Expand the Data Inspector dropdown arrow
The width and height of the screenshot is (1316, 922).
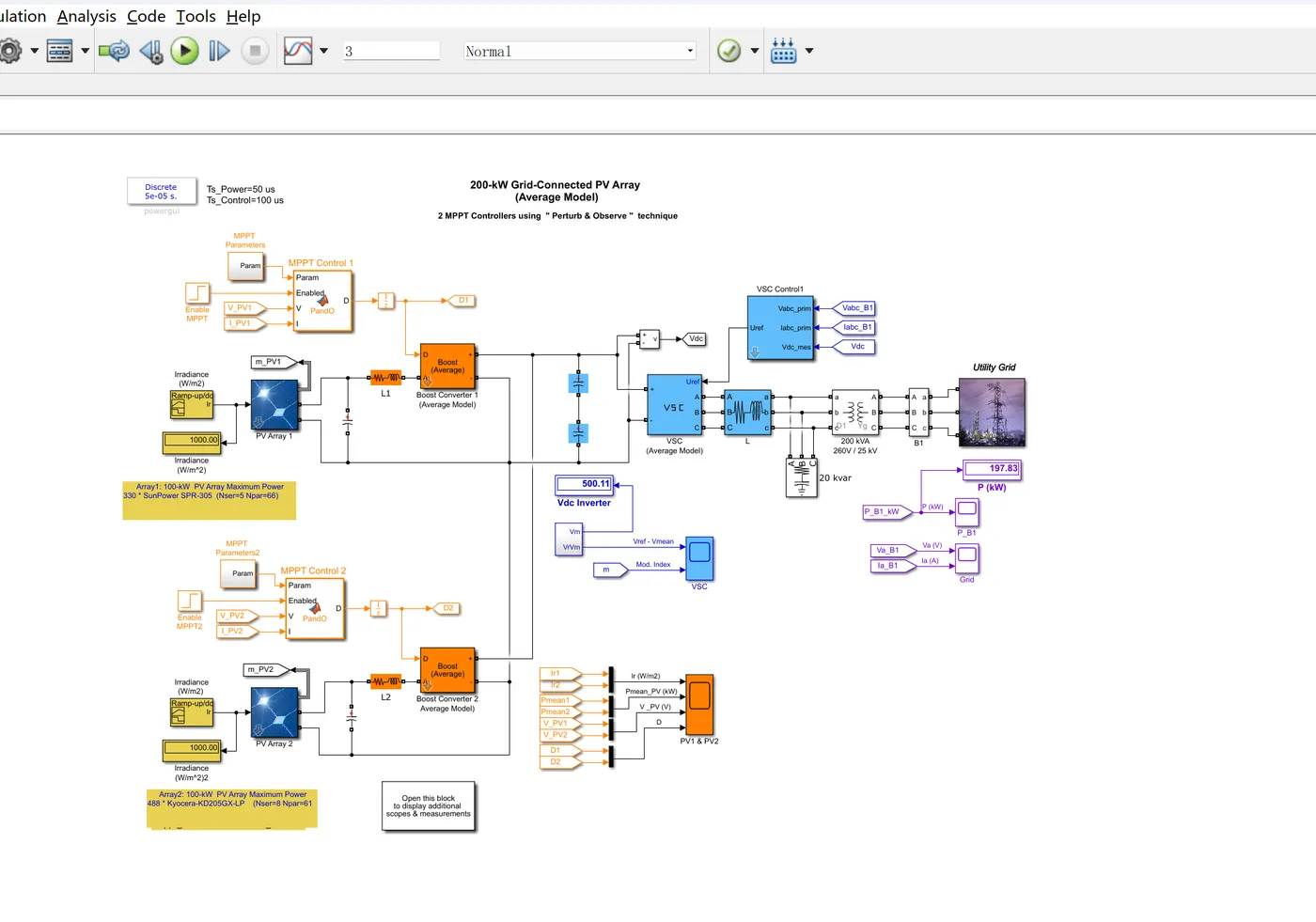pos(324,51)
